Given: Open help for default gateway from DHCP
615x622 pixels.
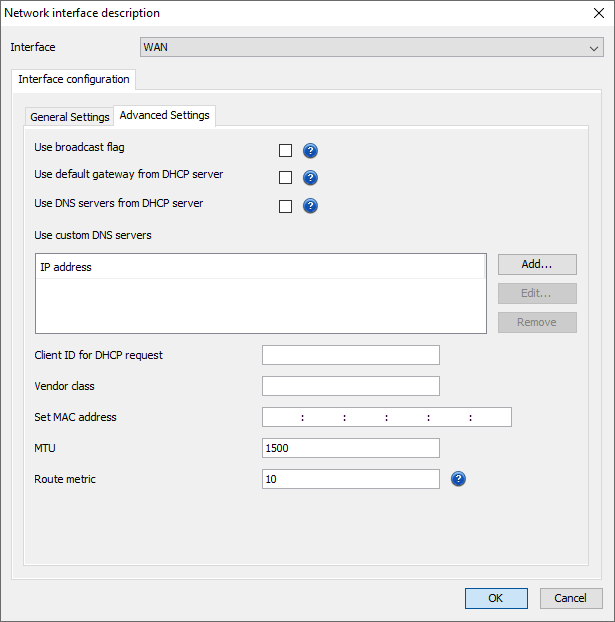Looking at the screenshot, I should [x=310, y=178].
